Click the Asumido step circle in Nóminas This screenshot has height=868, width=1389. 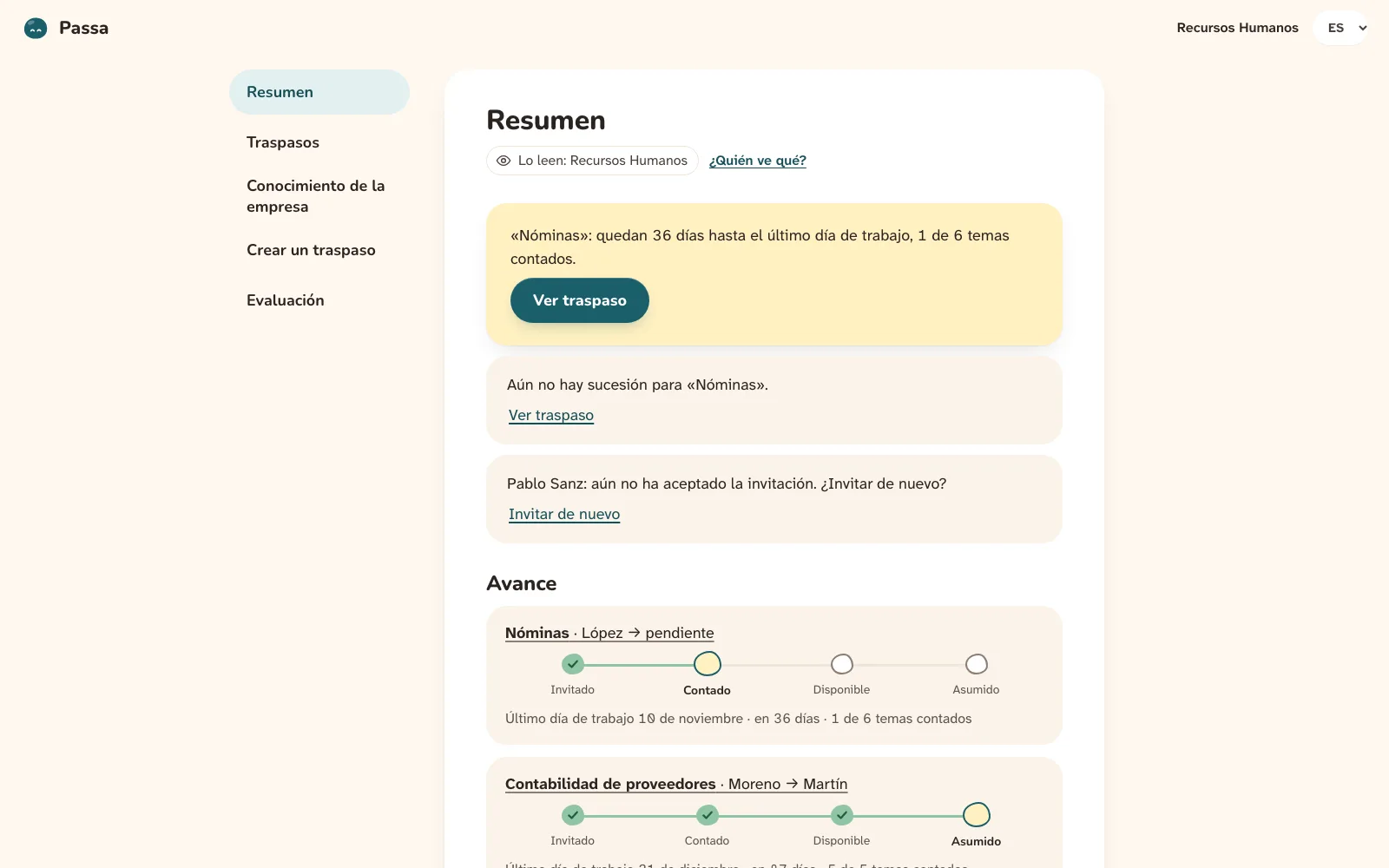point(977,664)
